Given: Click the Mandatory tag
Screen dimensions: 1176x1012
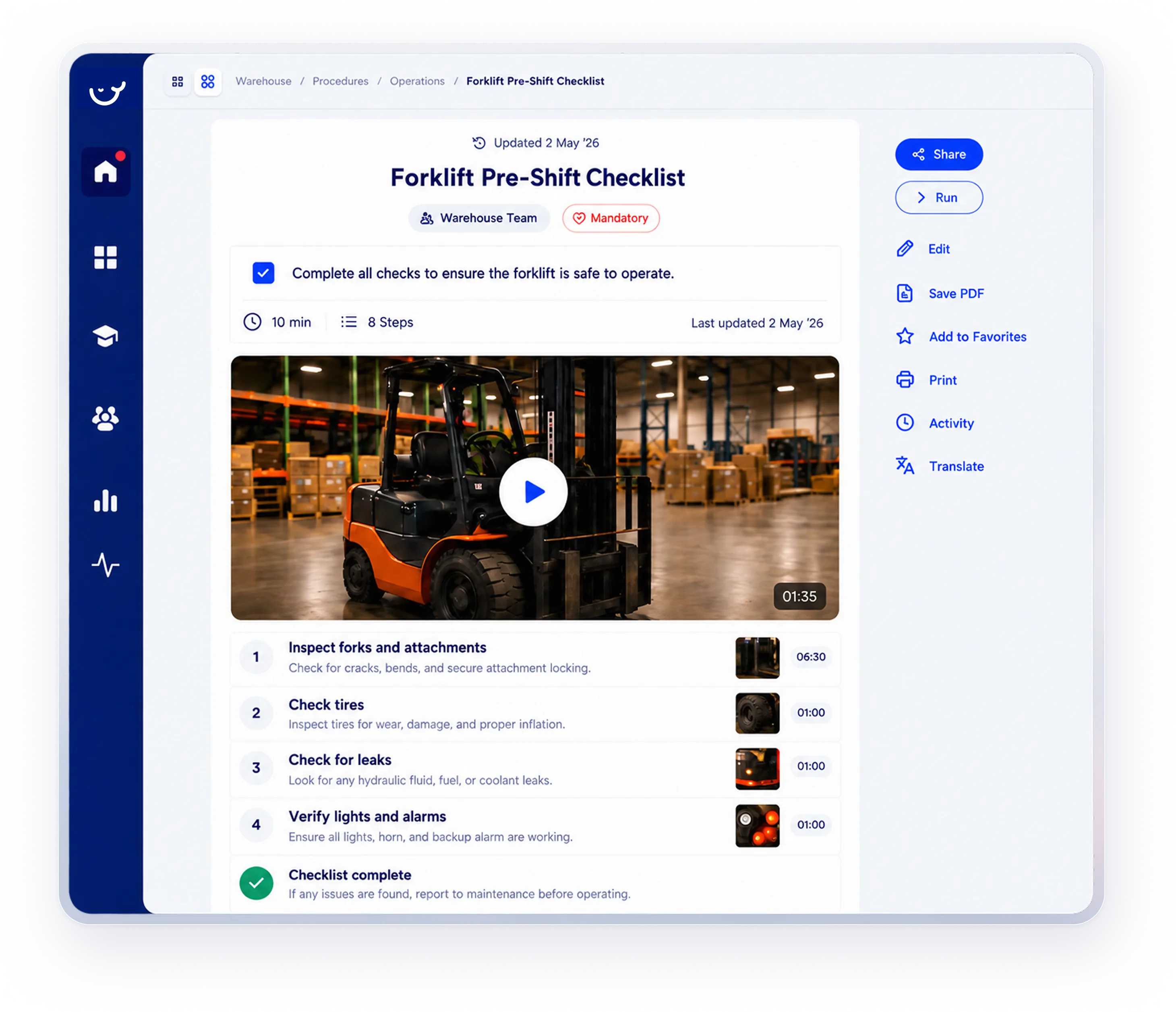Looking at the screenshot, I should (611, 219).
